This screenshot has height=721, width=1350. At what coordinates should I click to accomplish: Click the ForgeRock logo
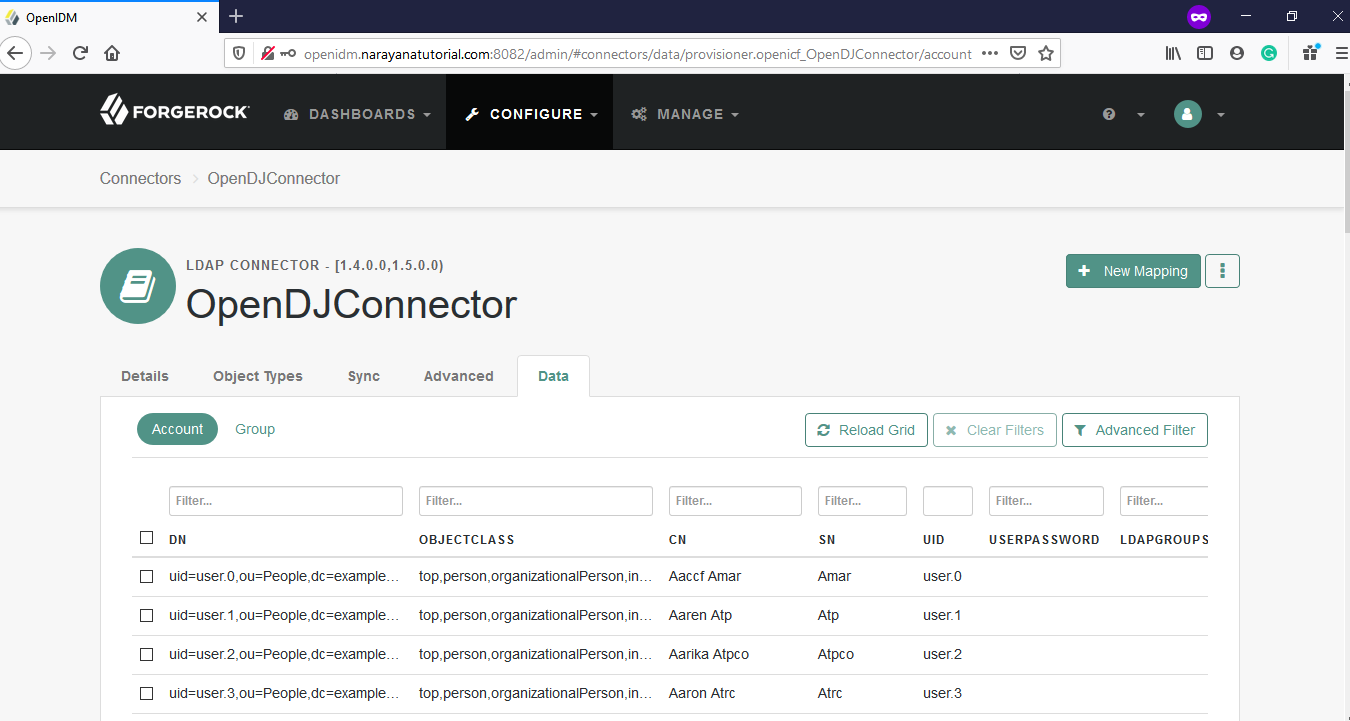tap(175, 110)
